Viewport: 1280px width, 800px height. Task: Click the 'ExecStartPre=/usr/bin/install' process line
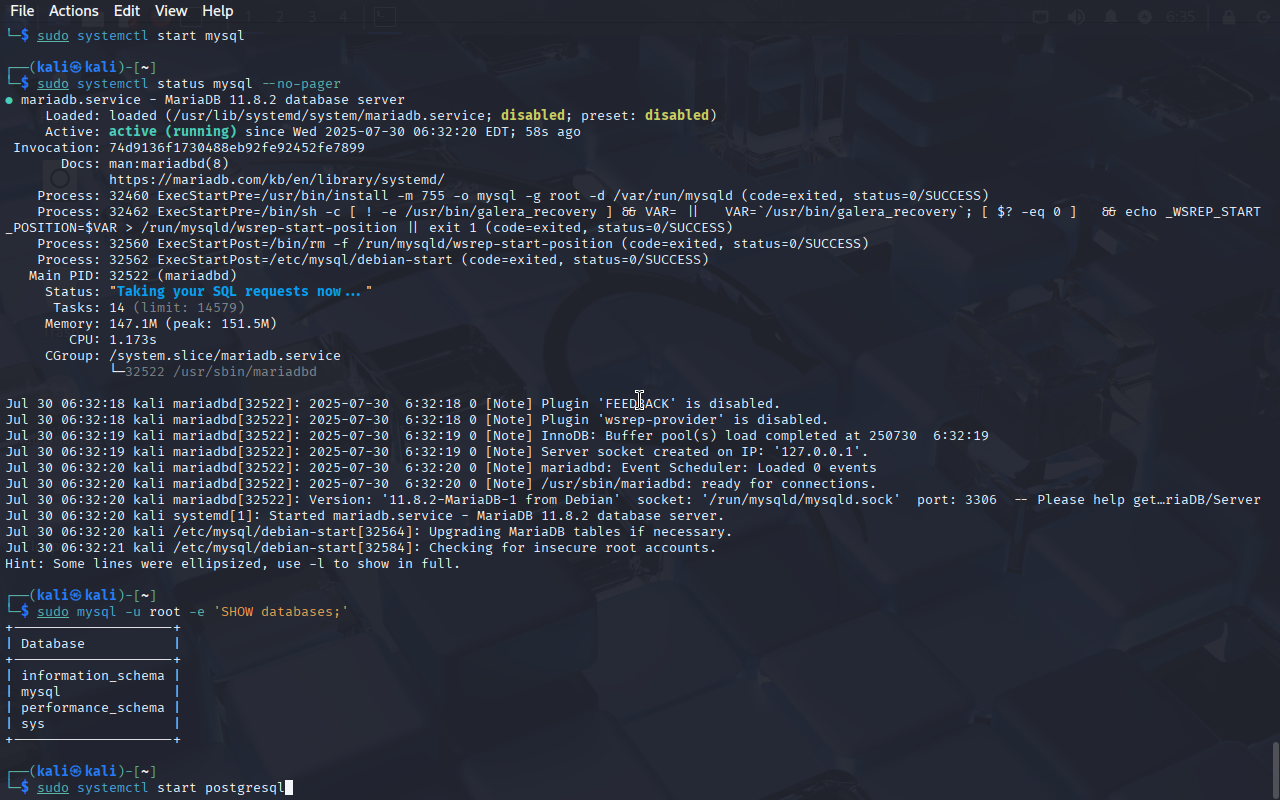(513, 196)
